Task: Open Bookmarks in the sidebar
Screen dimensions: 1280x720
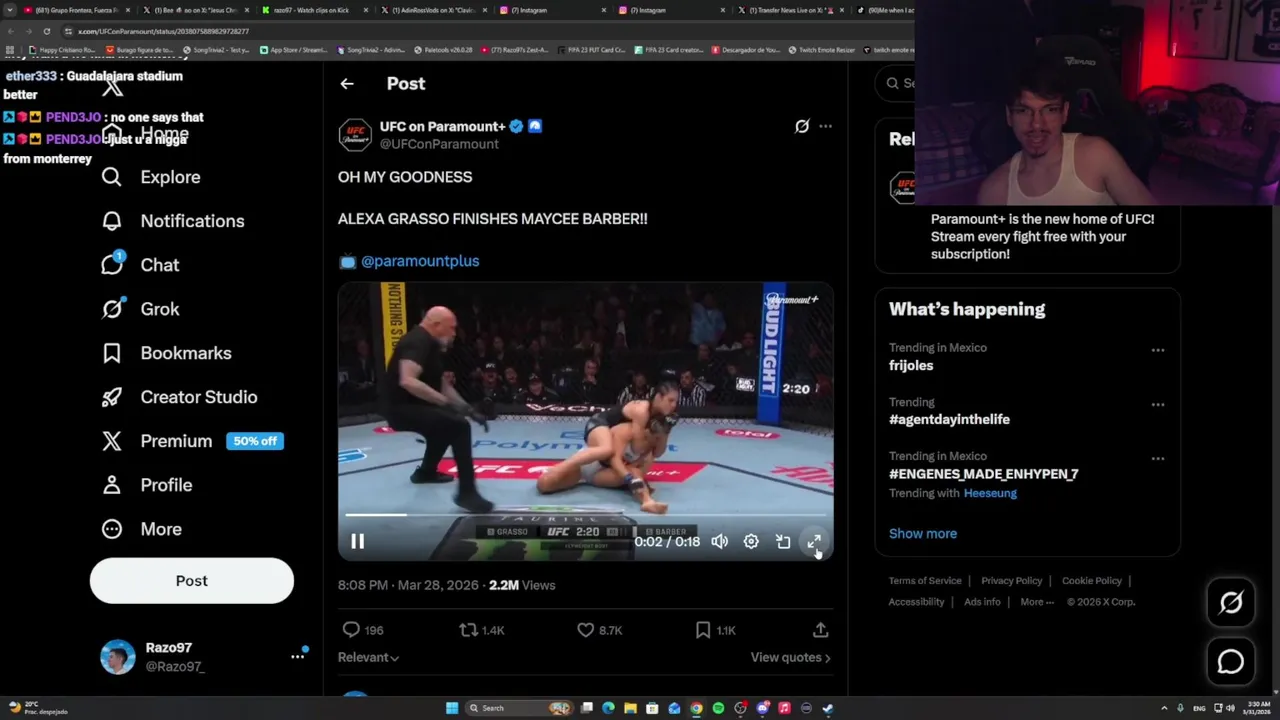Action: point(166,353)
